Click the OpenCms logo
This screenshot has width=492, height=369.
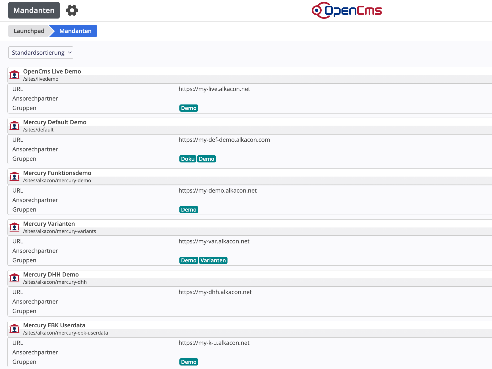(347, 10)
